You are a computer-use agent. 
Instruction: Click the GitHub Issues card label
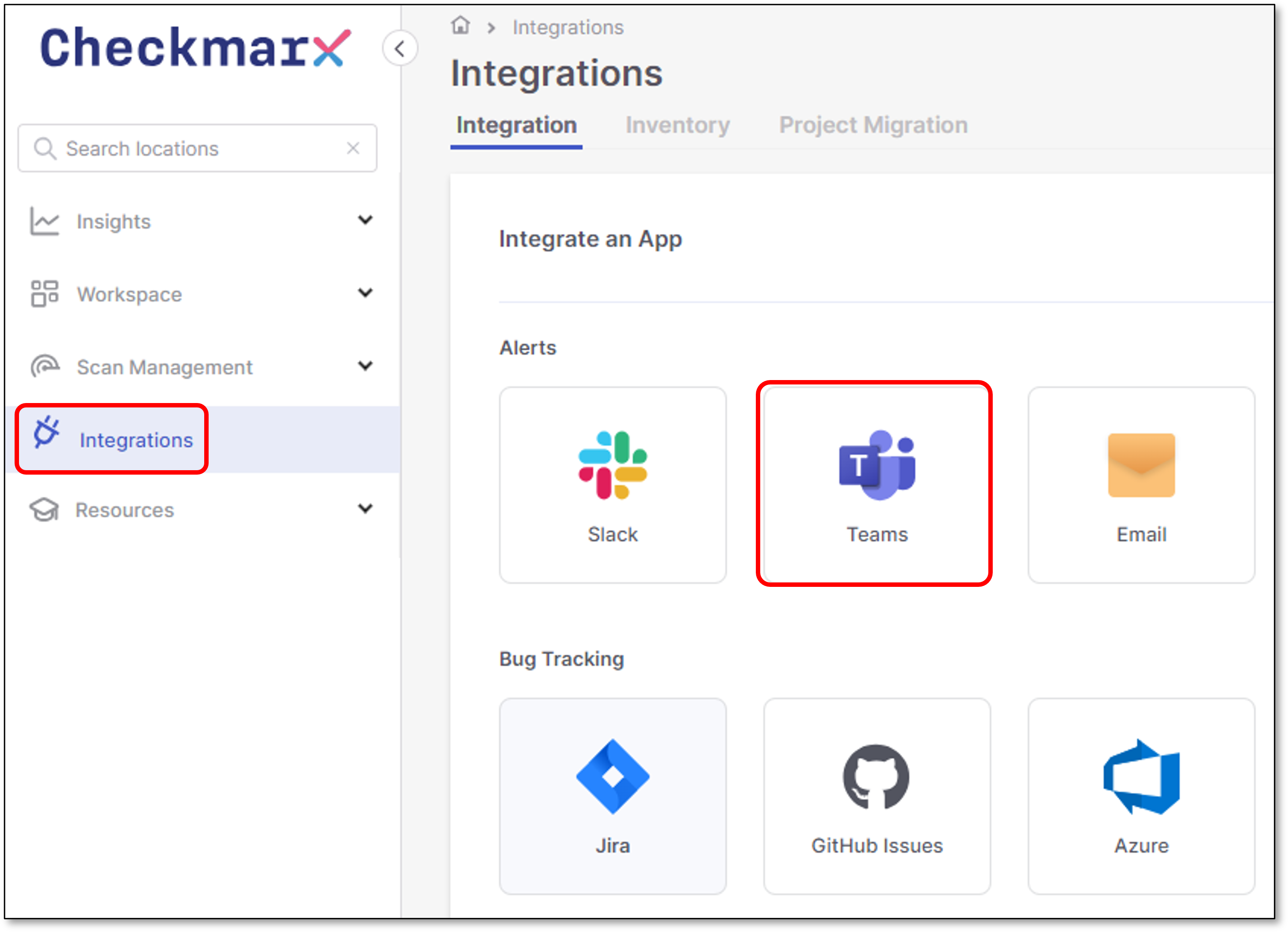pyautogui.click(x=877, y=846)
